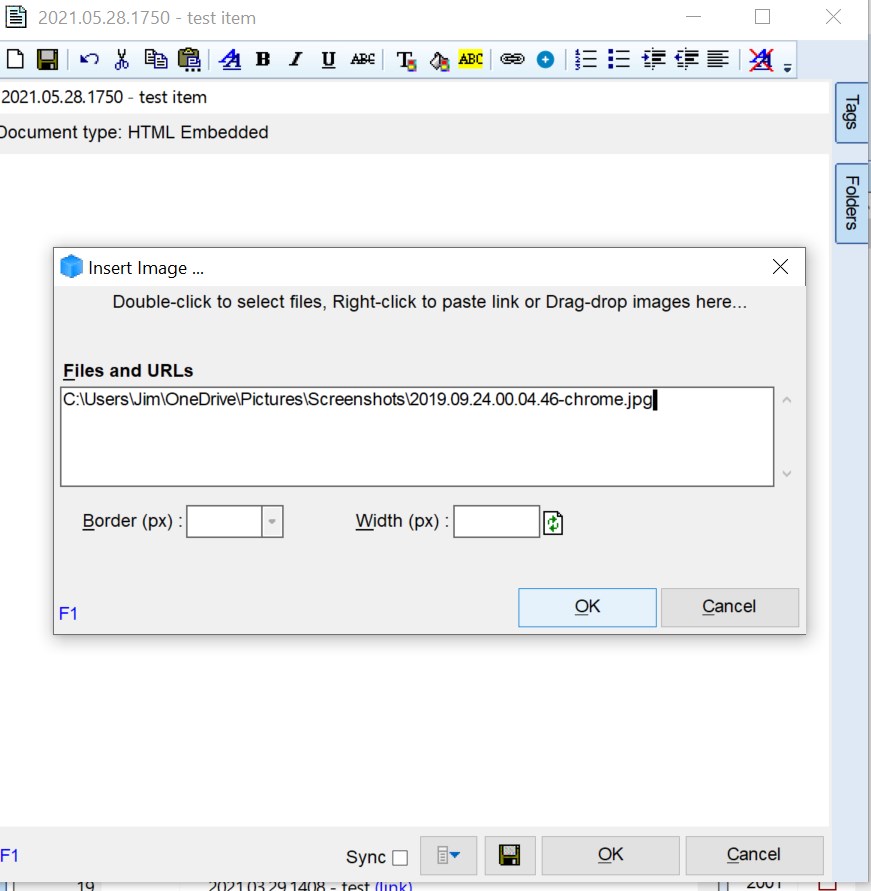The image size is (871, 891).
Task: Click the paint bucket background color icon
Action: [x=439, y=60]
